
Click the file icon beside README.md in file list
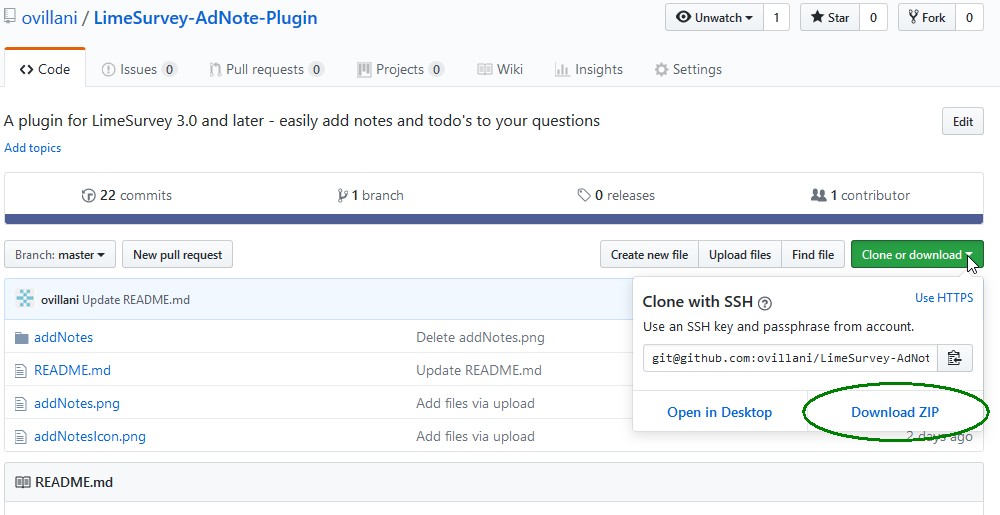tap(21, 371)
